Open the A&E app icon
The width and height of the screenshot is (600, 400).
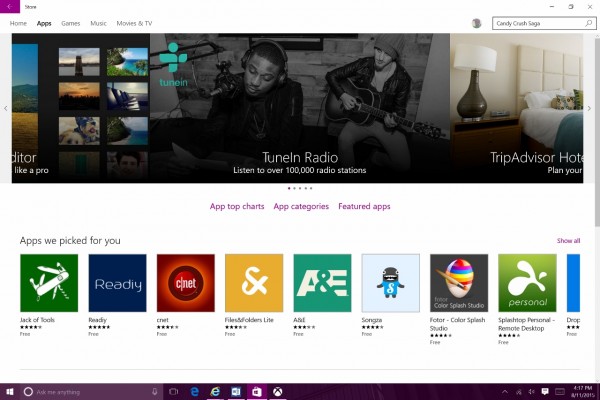click(322, 283)
